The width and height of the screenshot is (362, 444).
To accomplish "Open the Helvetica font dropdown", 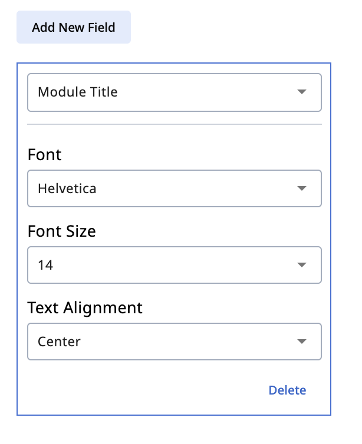I will (174, 189).
